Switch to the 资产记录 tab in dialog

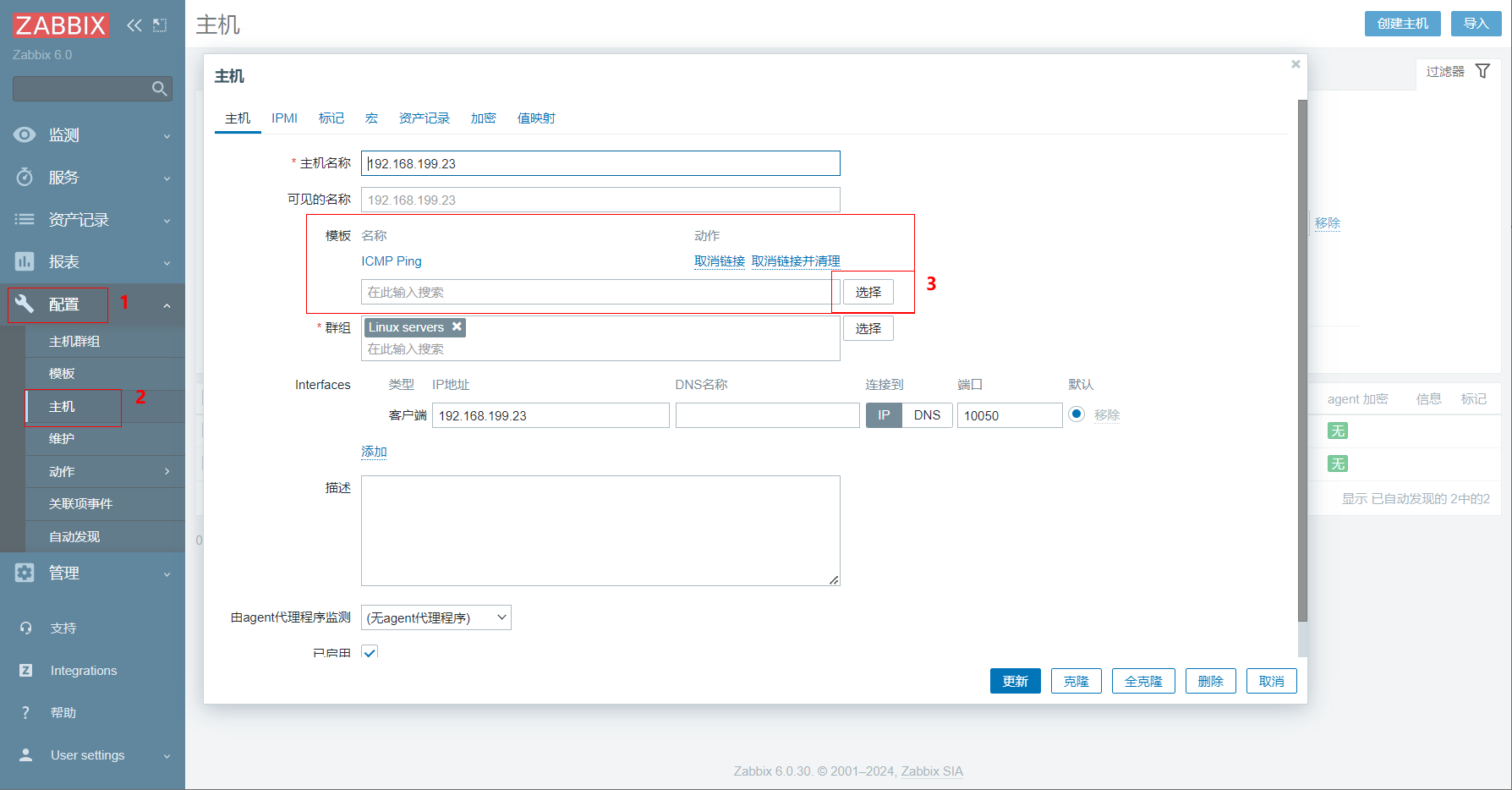[x=425, y=118]
